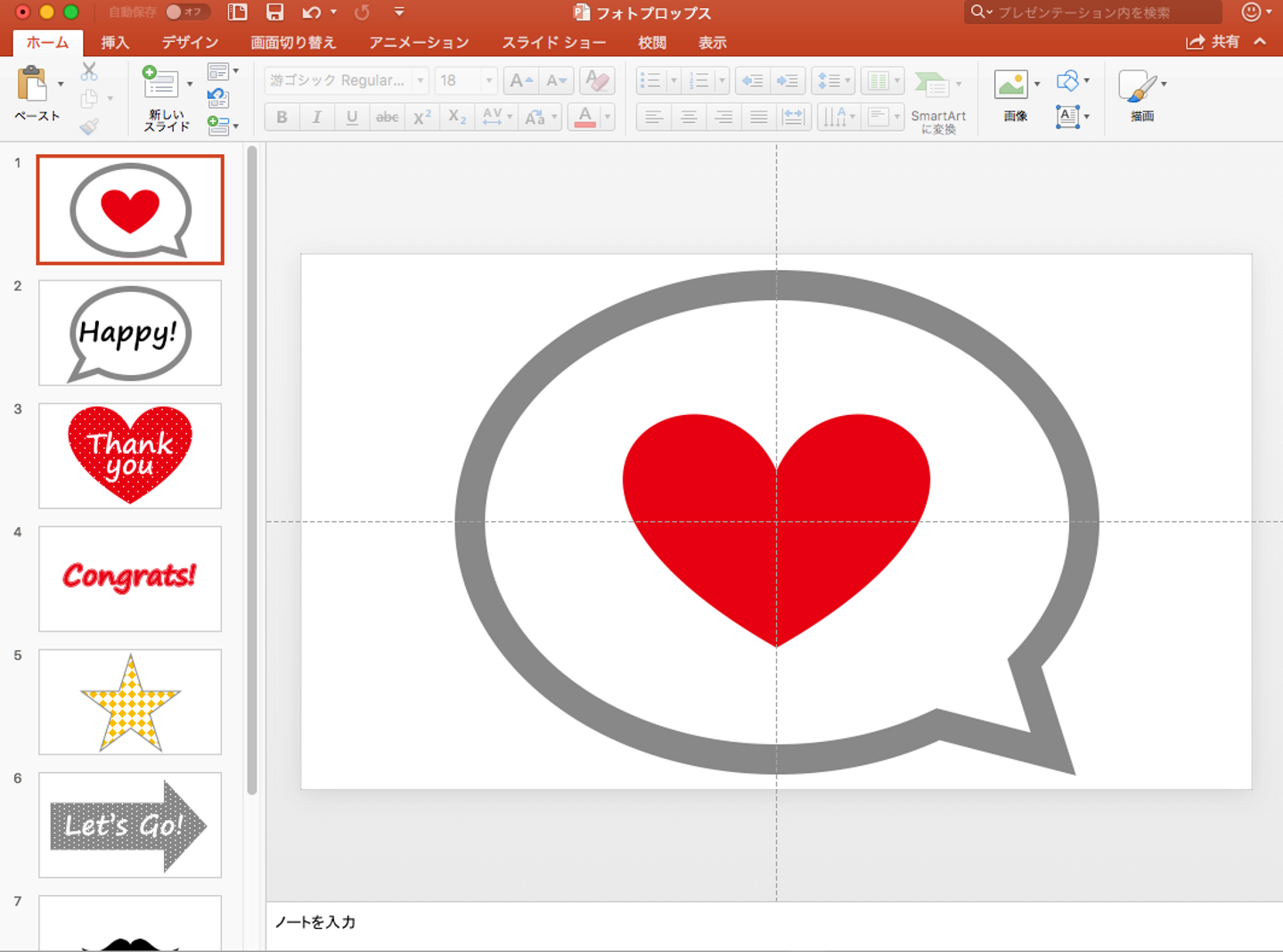This screenshot has height=952, width=1283.
Task: Select the Happy! slide thumbnail
Action: 130,333
